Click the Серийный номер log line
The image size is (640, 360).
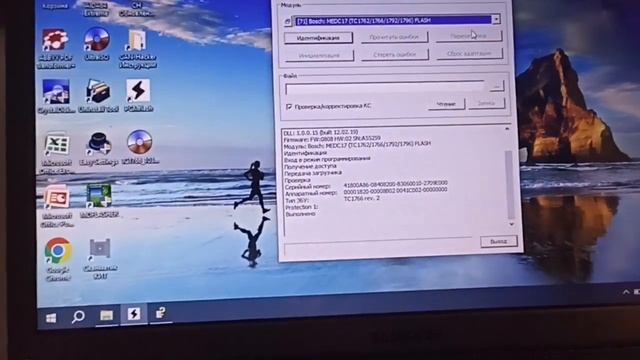pos(366,184)
